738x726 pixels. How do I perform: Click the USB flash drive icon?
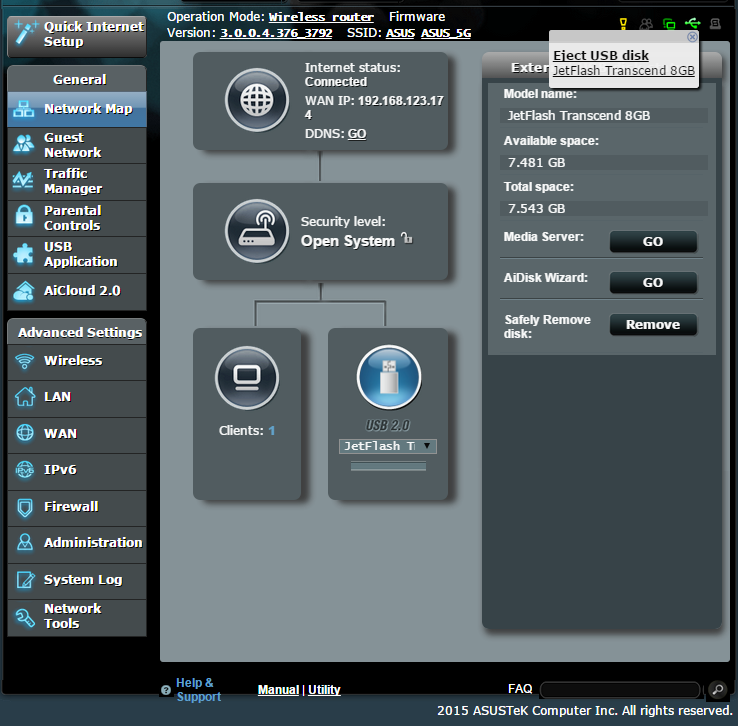[x=389, y=377]
